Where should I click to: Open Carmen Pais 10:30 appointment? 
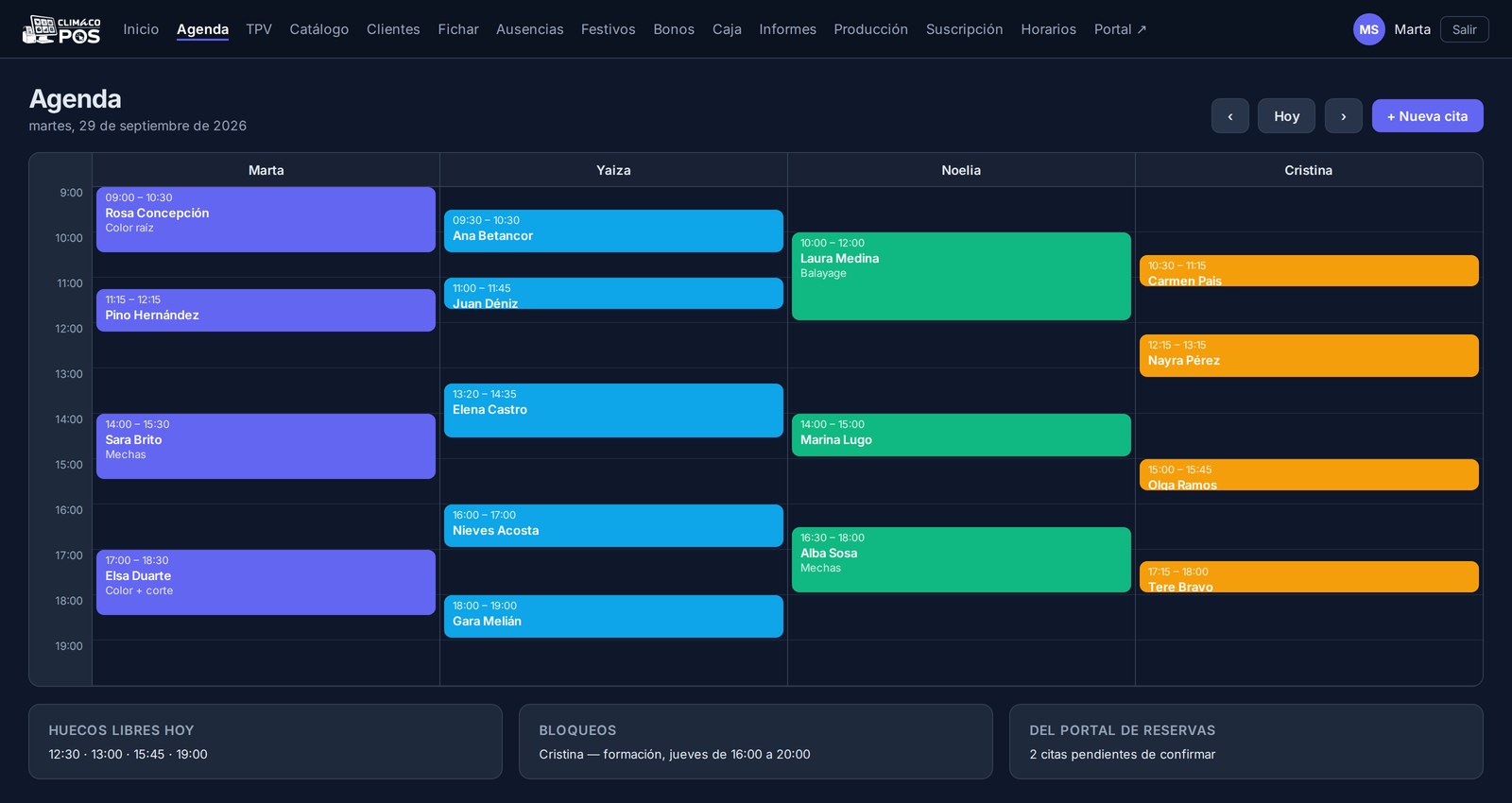1309,270
